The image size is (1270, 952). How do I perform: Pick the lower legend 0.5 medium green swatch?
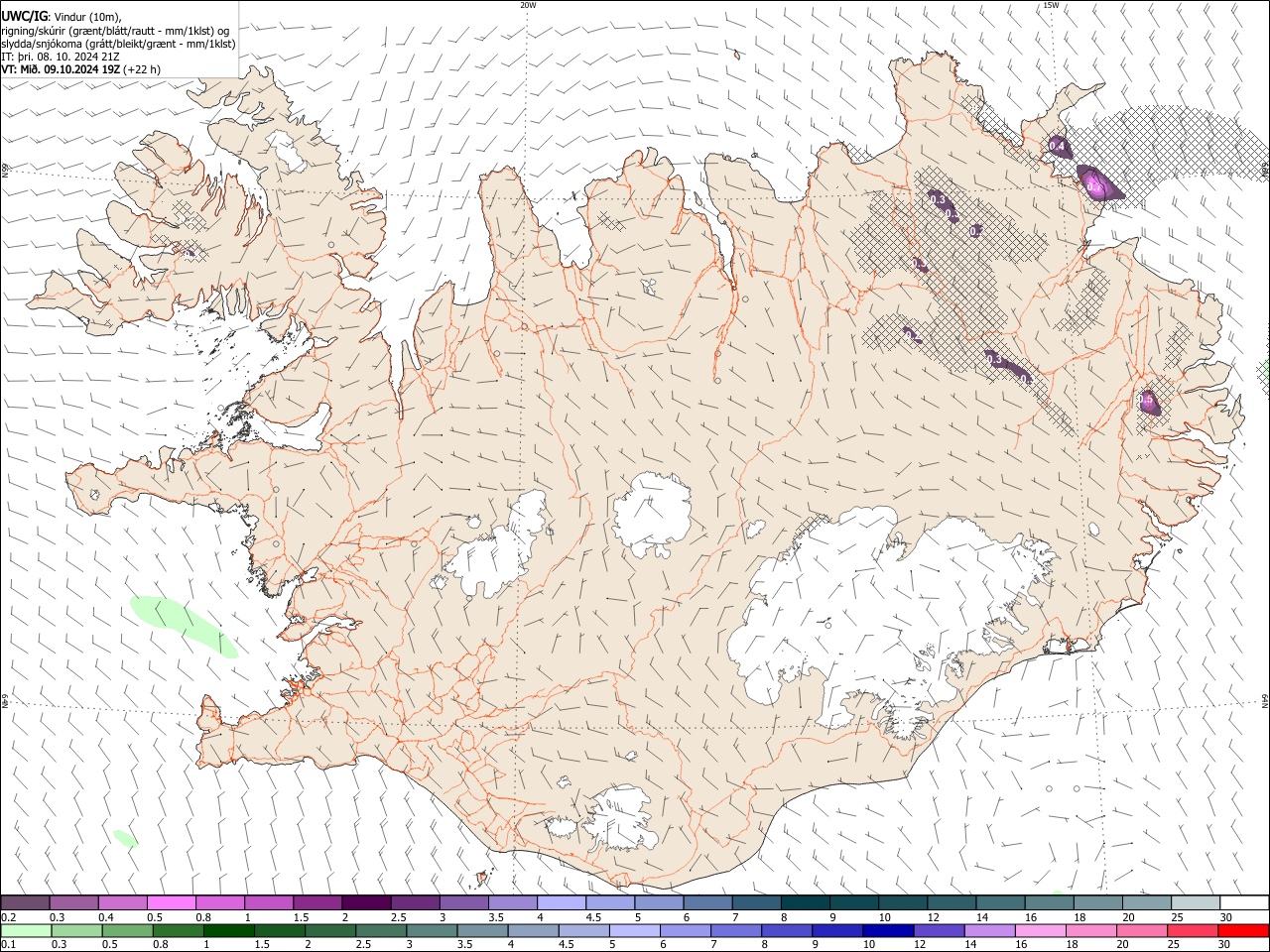(x=128, y=930)
